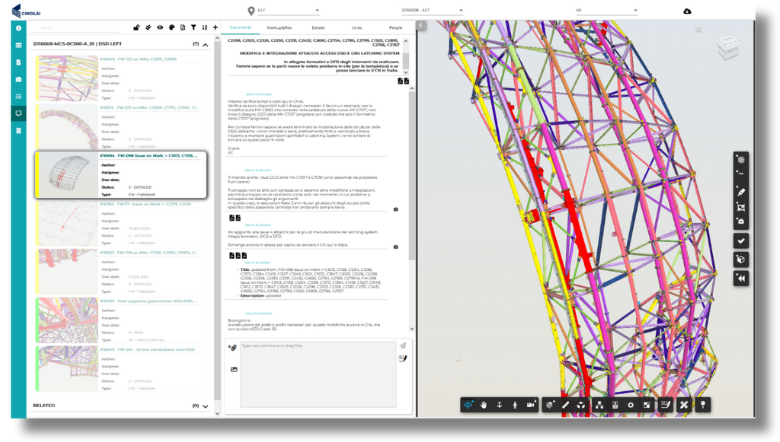Expand the RELATED section
780x442 pixels.
[205, 406]
